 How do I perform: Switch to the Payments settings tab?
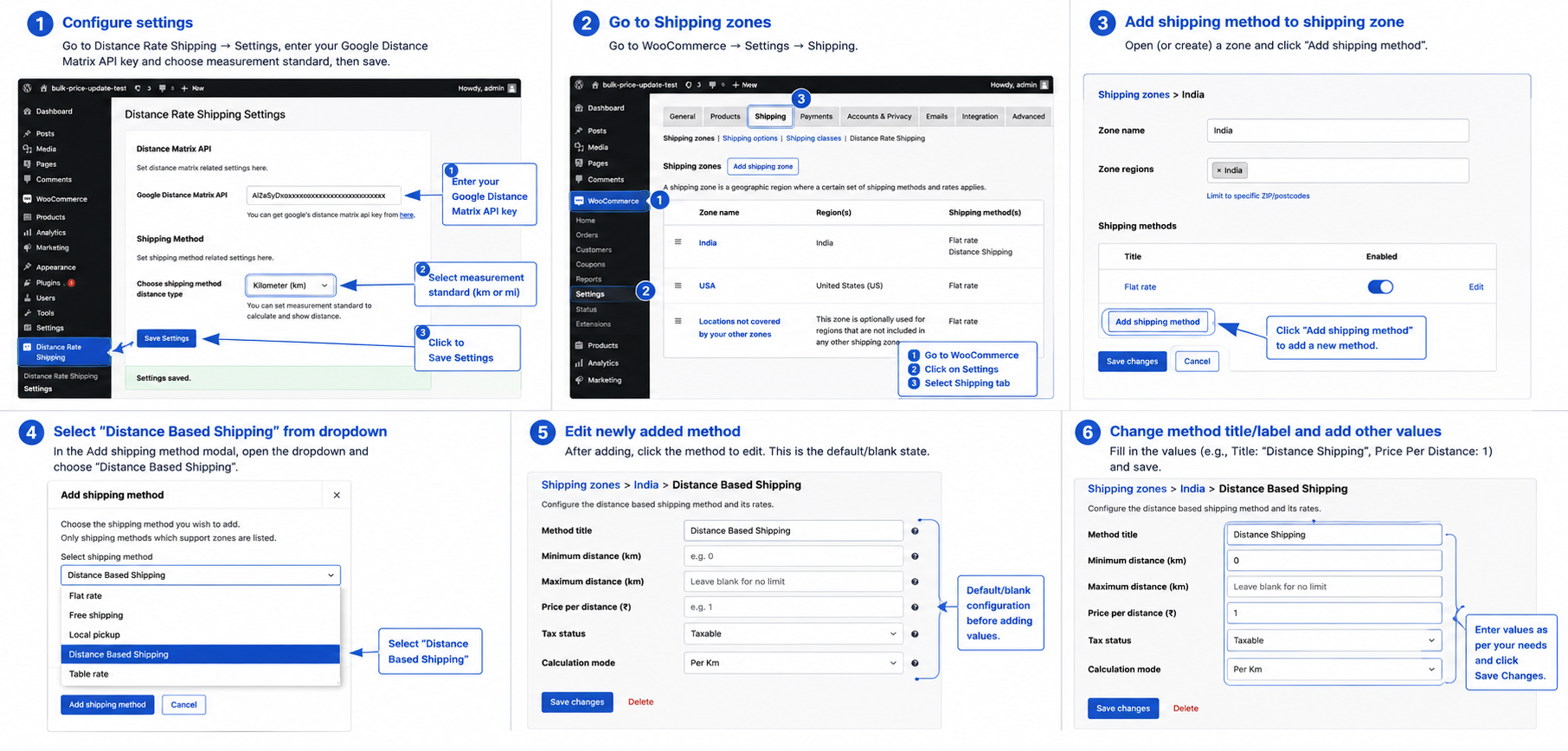click(x=816, y=117)
